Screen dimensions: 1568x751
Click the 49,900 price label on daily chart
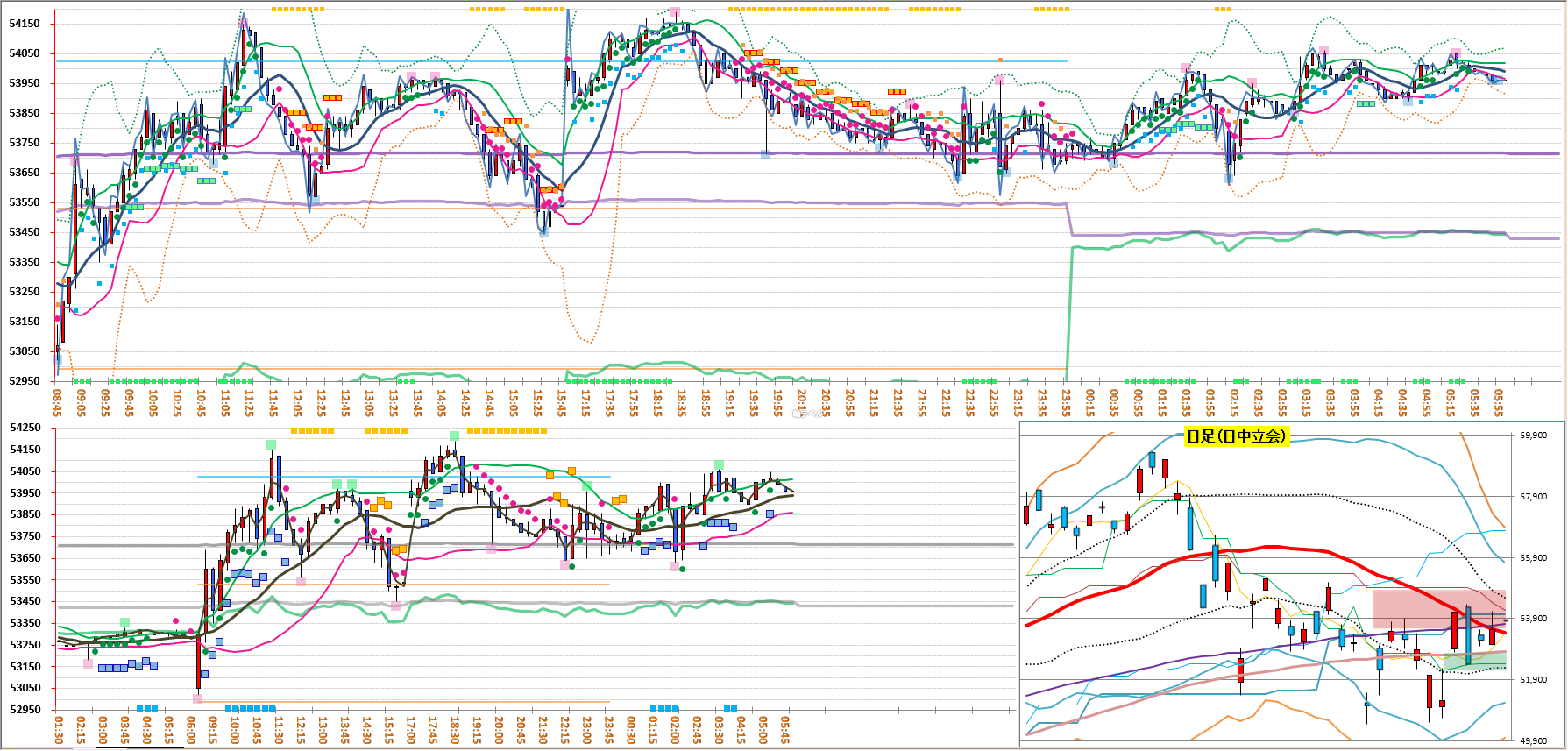pos(1533,741)
